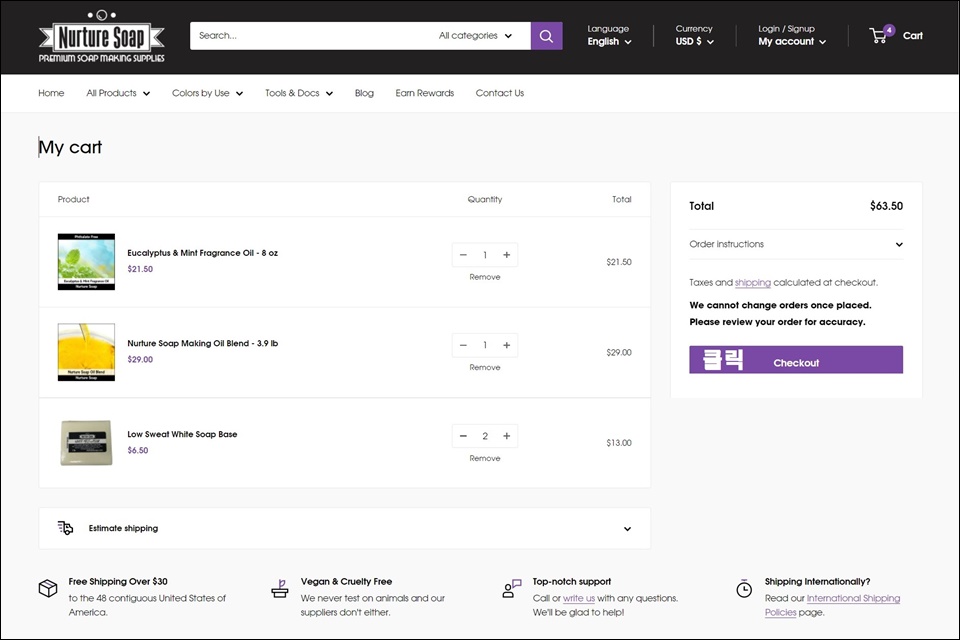This screenshot has height=640, width=960.
Task: Click the $13.00 line total
Action: 619,443
